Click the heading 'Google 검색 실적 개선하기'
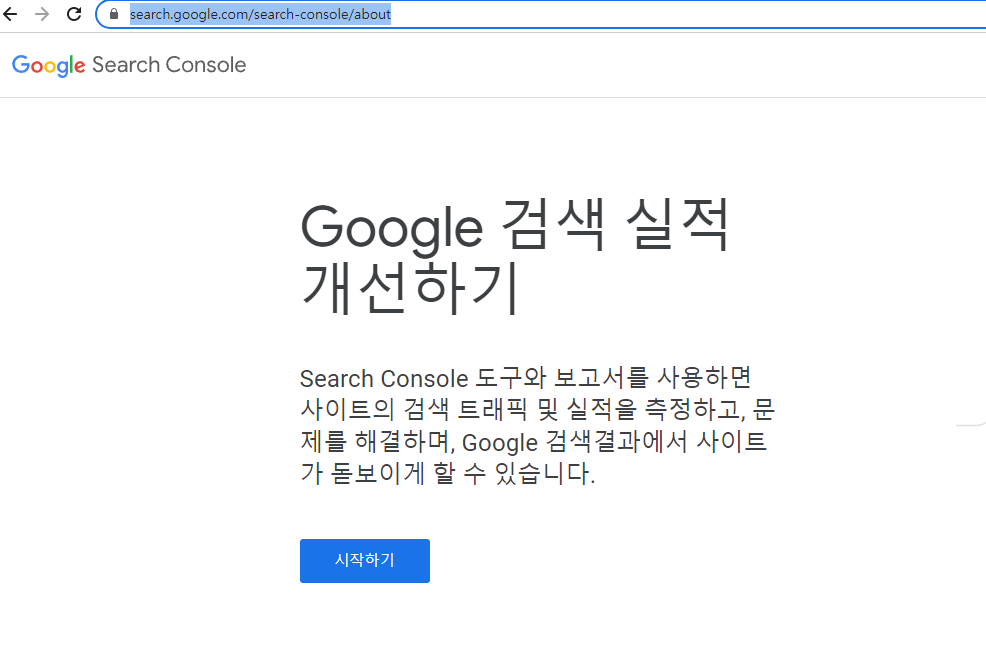Screen dimensions: 986x651 pos(514,257)
